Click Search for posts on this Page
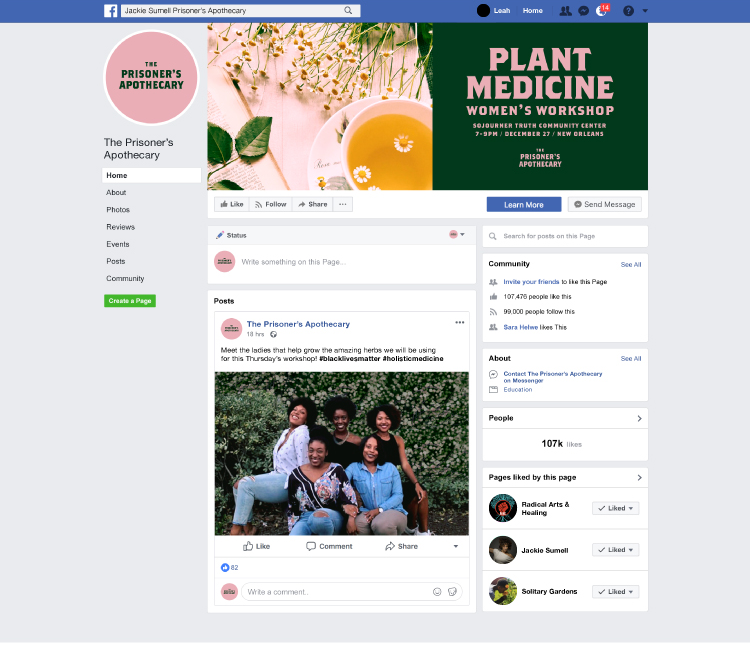Image resolution: width=750 pixels, height=645 pixels. [565, 236]
